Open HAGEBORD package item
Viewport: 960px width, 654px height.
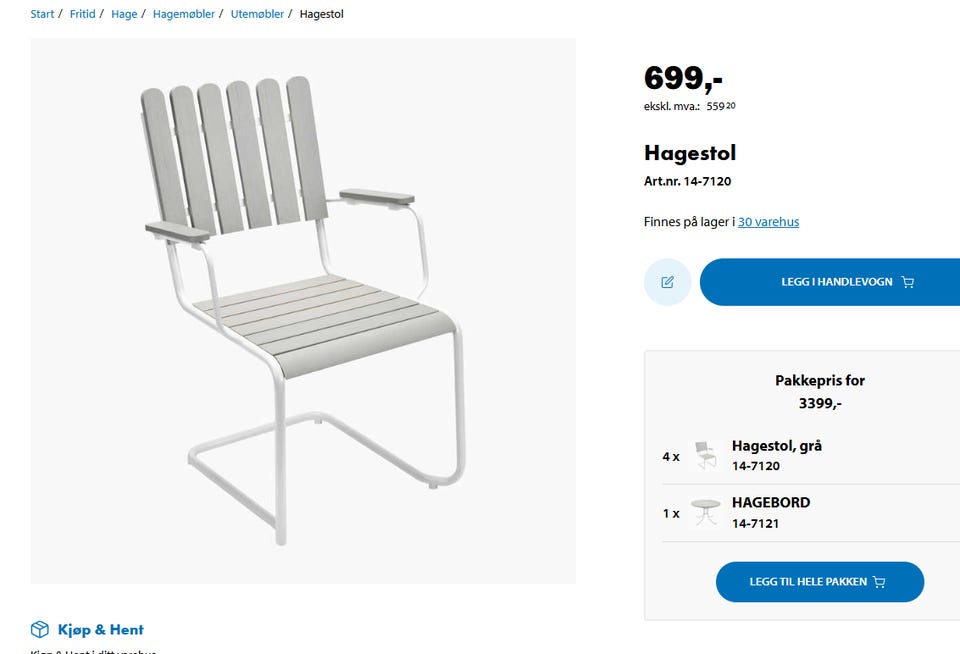[771, 502]
